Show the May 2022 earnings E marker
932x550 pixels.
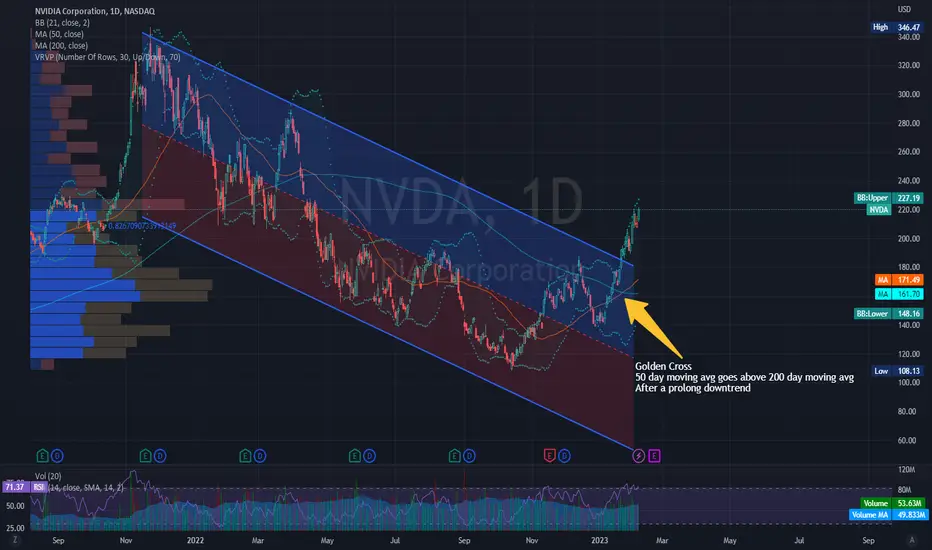click(355, 456)
